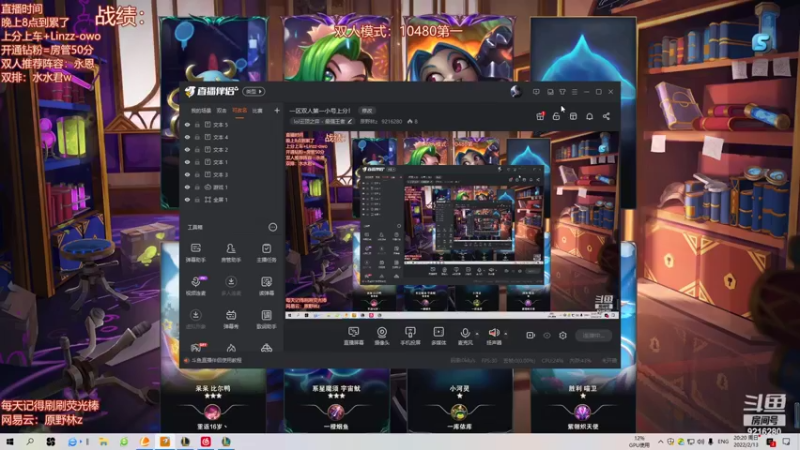Image resolution: width=800 pixels, height=450 pixels.
Task: Hide the 全屏1 fullscreen source layer
Action: pyautogui.click(x=187, y=199)
